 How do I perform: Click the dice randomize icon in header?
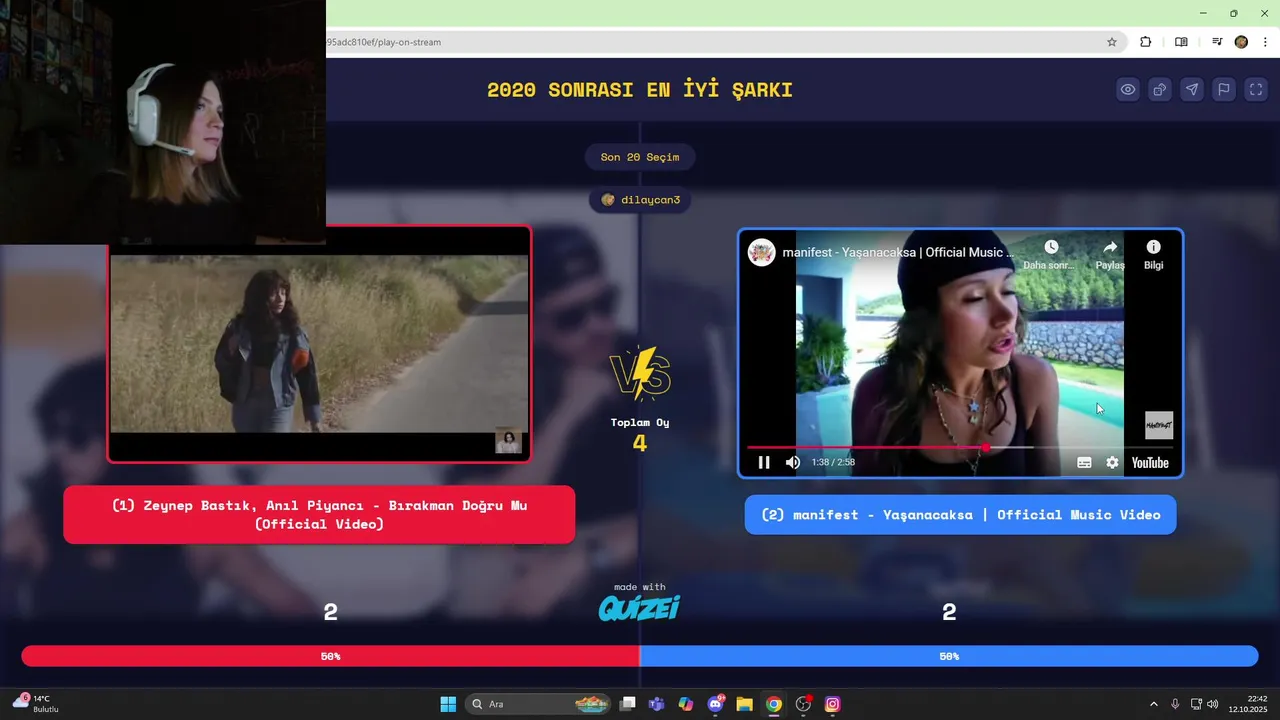pos(1160,90)
